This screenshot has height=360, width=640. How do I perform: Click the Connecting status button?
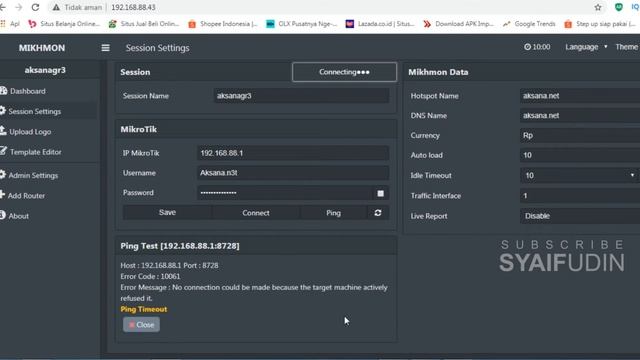tap(344, 72)
